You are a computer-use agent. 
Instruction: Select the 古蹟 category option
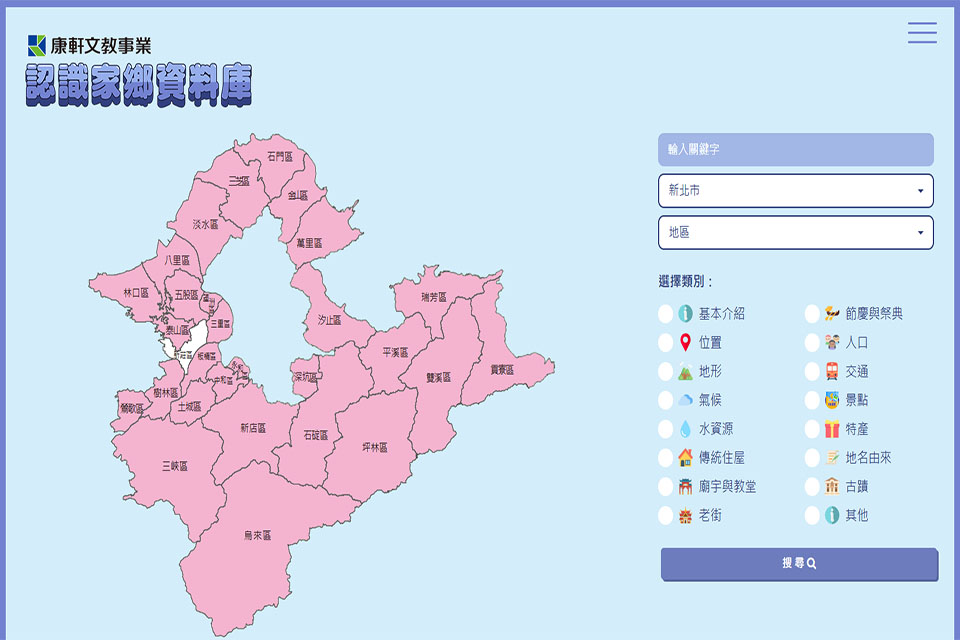[x=812, y=487]
